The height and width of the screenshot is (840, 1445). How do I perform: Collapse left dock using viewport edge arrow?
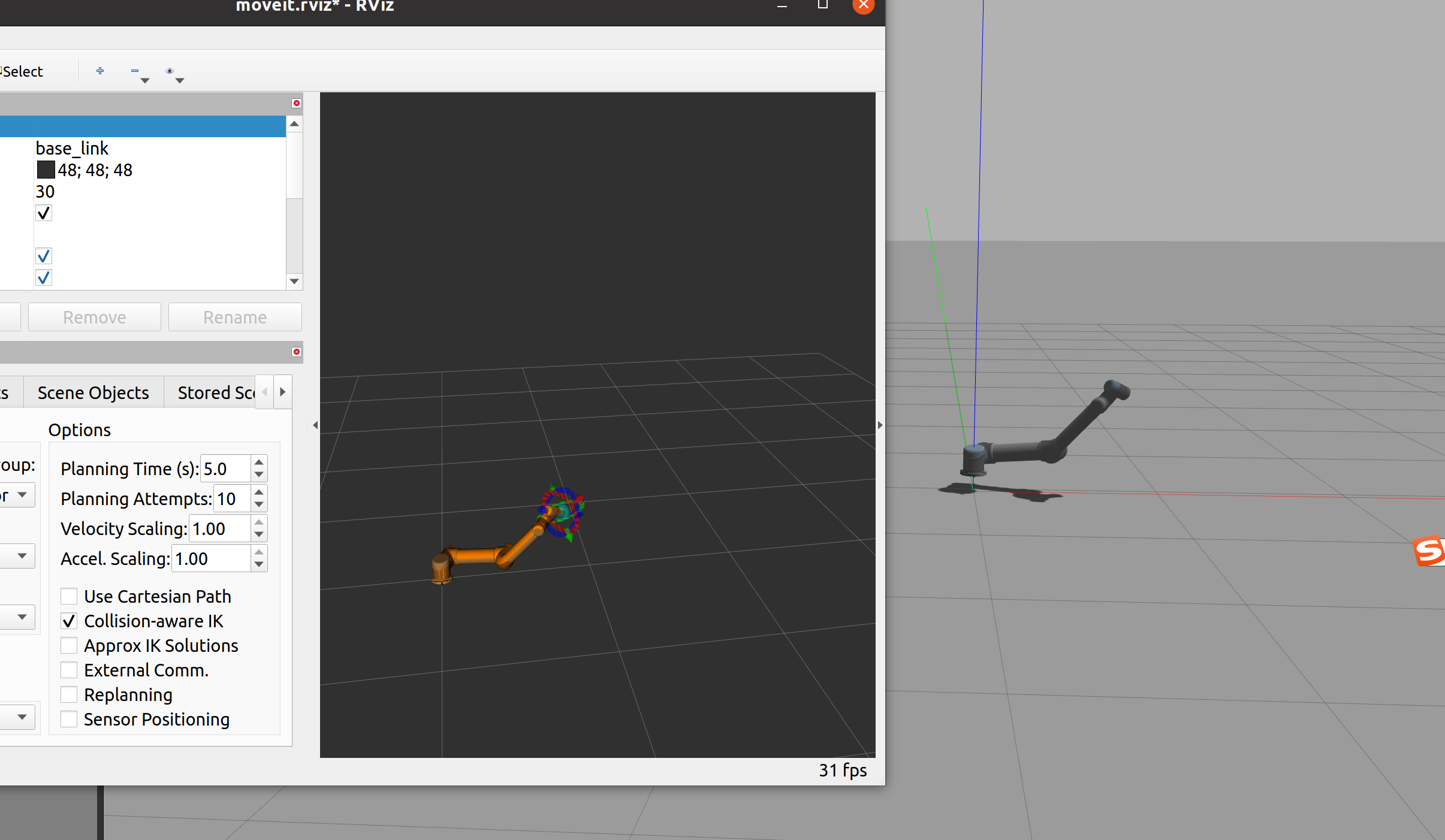315,425
